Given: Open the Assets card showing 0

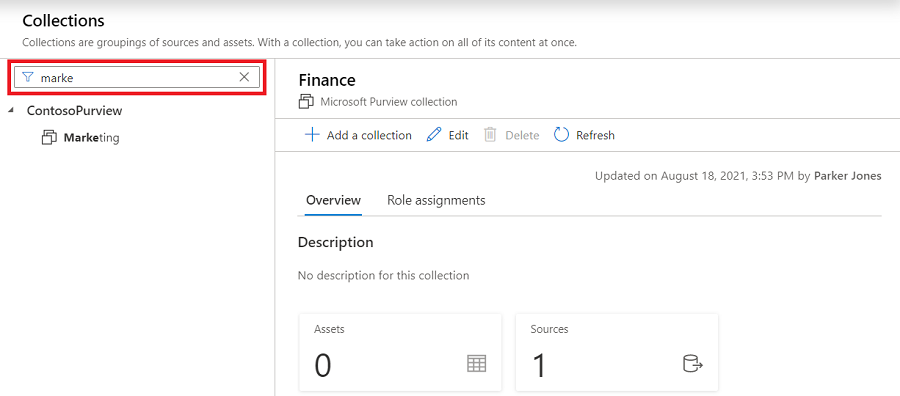Looking at the screenshot, I should pyautogui.click(x=400, y=352).
